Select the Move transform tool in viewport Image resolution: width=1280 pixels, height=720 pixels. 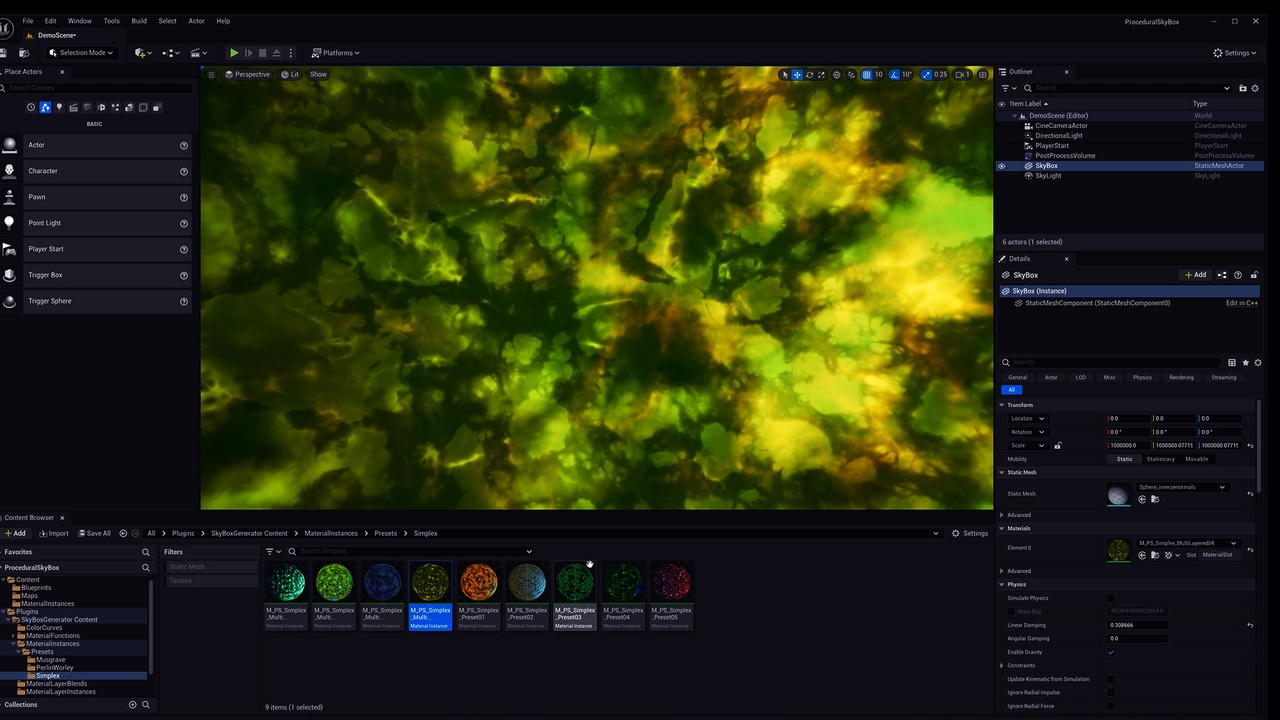click(797, 74)
